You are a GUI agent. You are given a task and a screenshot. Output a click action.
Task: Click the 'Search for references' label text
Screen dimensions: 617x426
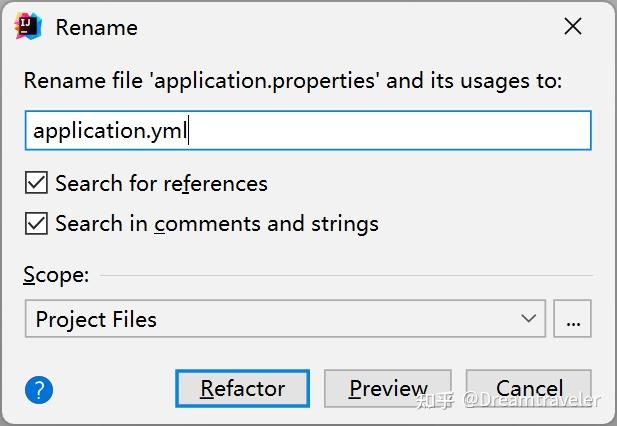coord(161,183)
